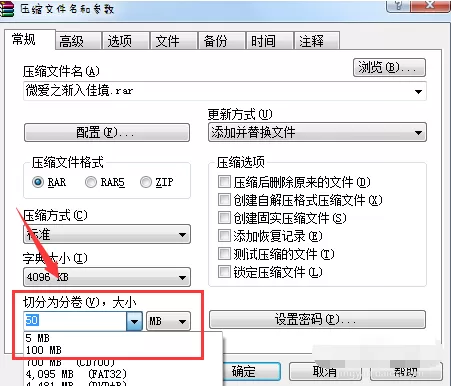Viewport: 451px width, 386px height.
Task: Choose 100 MB from volume size list
Action: tap(123, 350)
